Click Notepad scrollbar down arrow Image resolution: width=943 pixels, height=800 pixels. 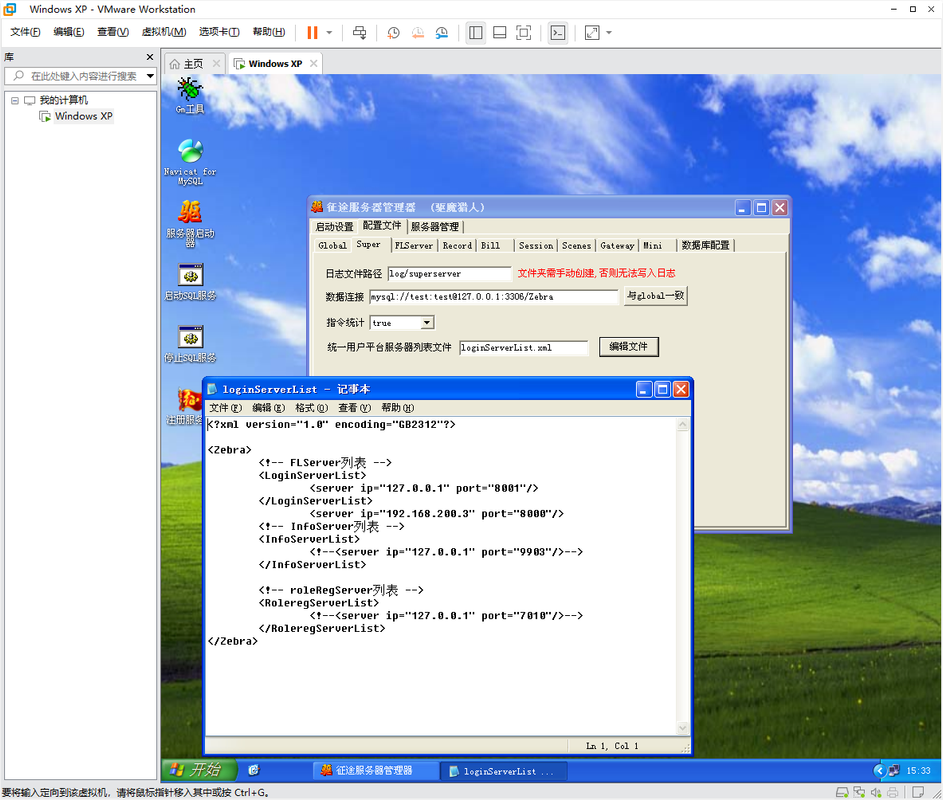[x=683, y=728]
